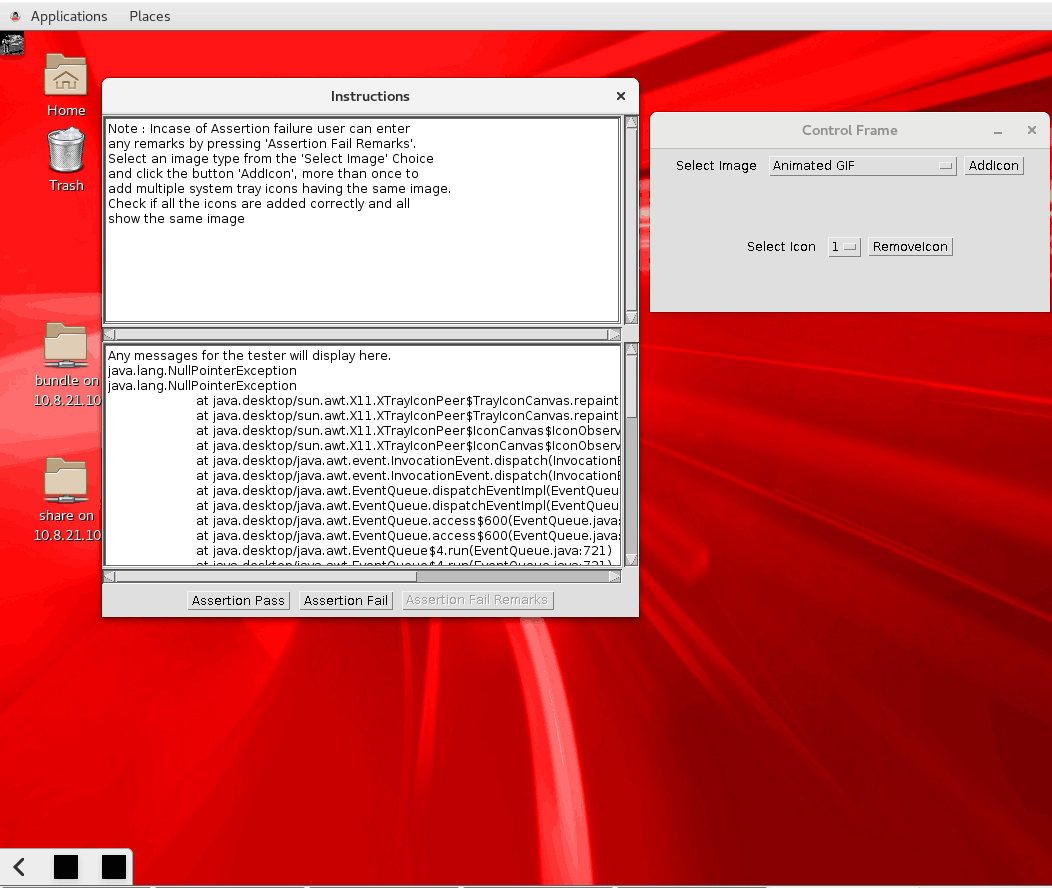Screen dimensions: 1052x888
Task: Open the 'bundle on 10.8.21.10' folder
Action: point(66,346)
